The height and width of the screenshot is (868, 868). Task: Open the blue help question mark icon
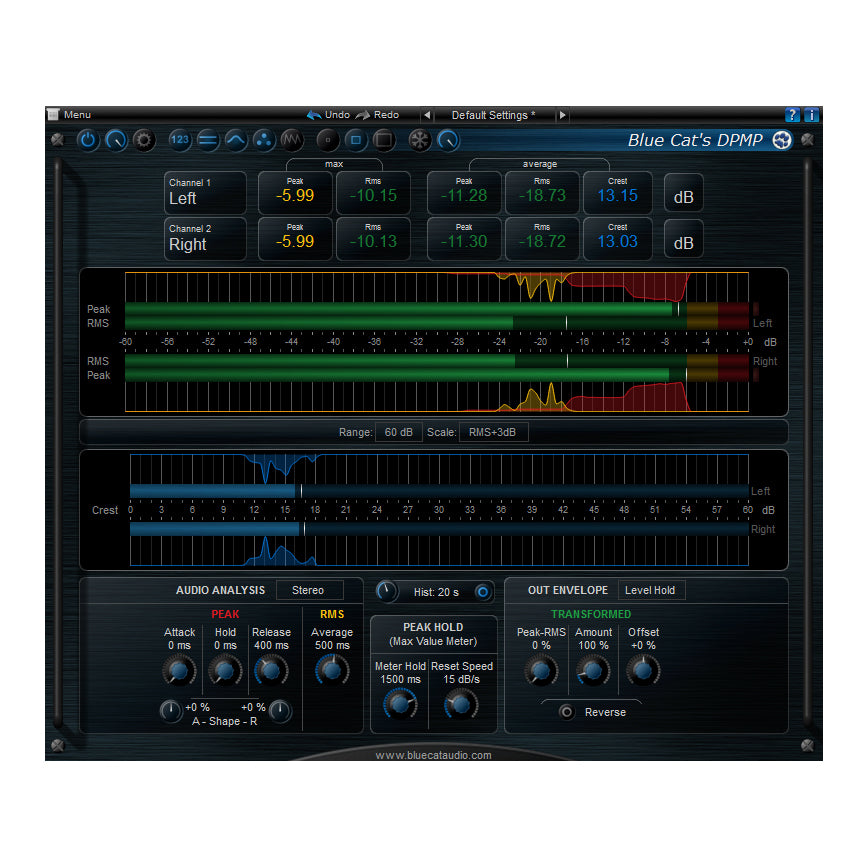pyautogui.click(x=792, y=115)
